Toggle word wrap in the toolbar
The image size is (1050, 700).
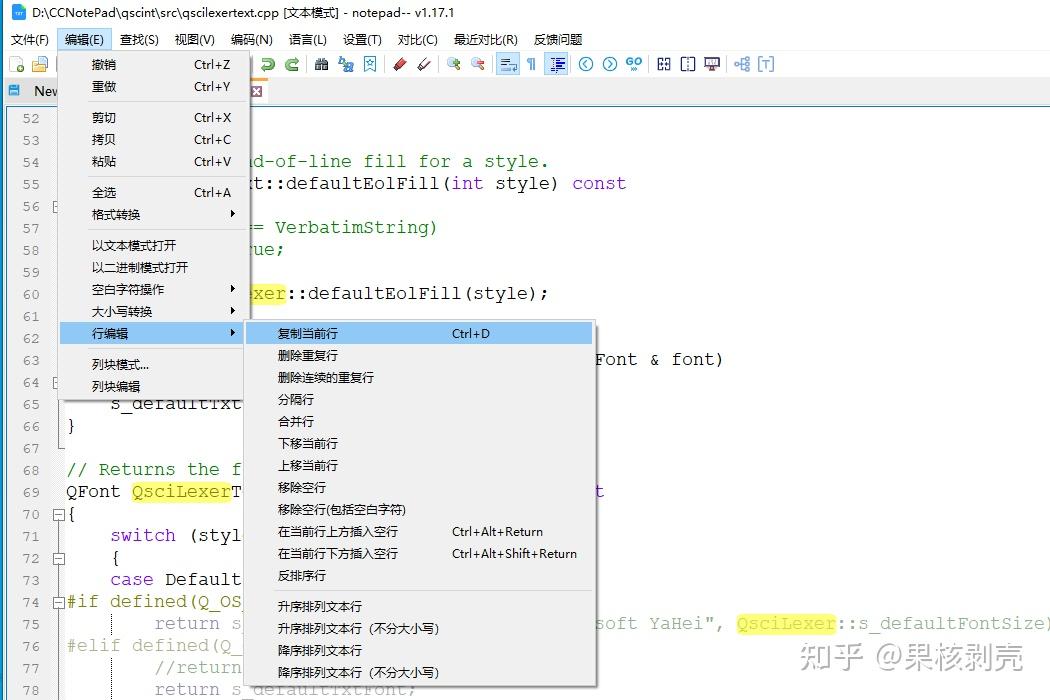coord(506,64)
